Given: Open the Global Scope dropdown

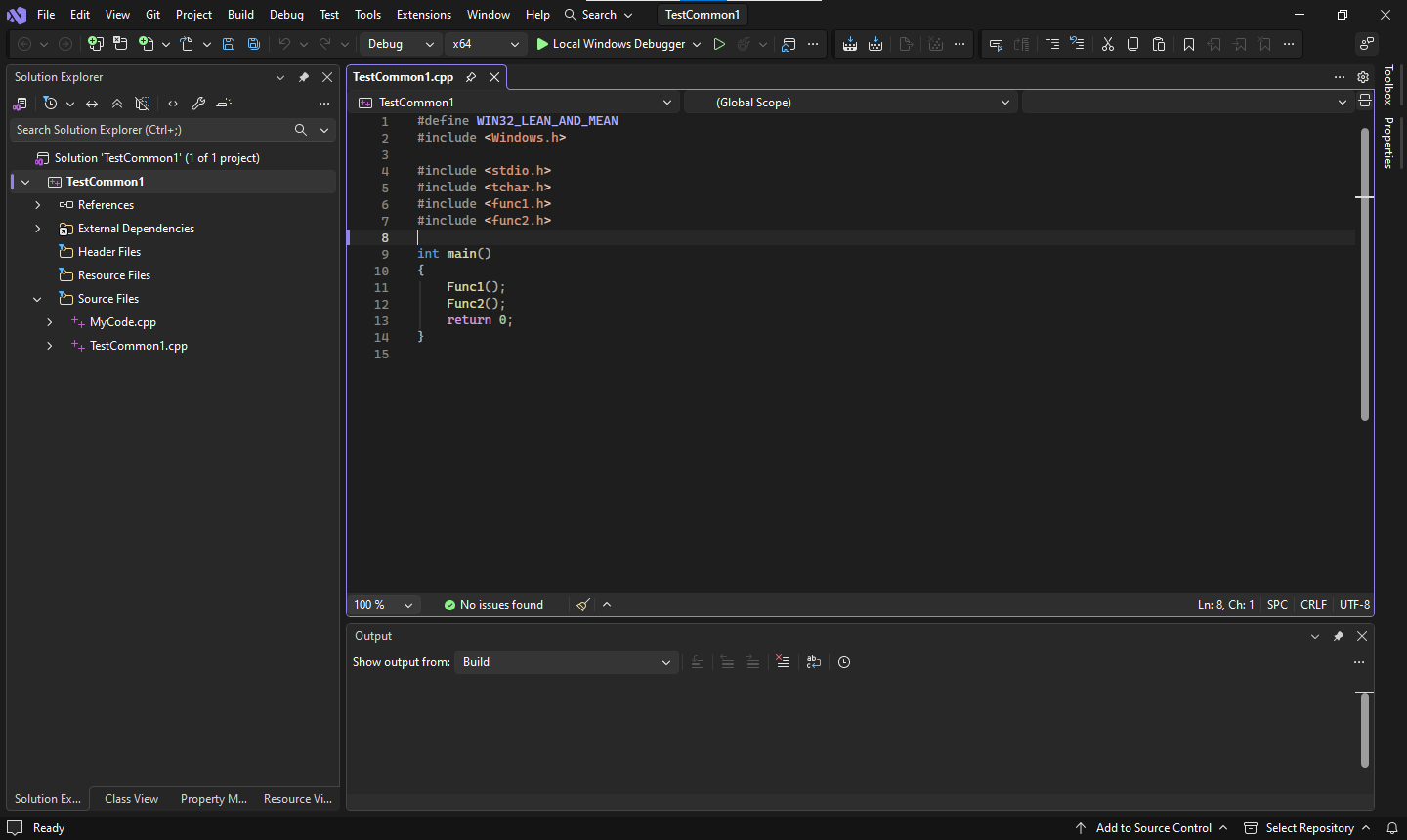Looking at the screenshot, I should (850, 102).
